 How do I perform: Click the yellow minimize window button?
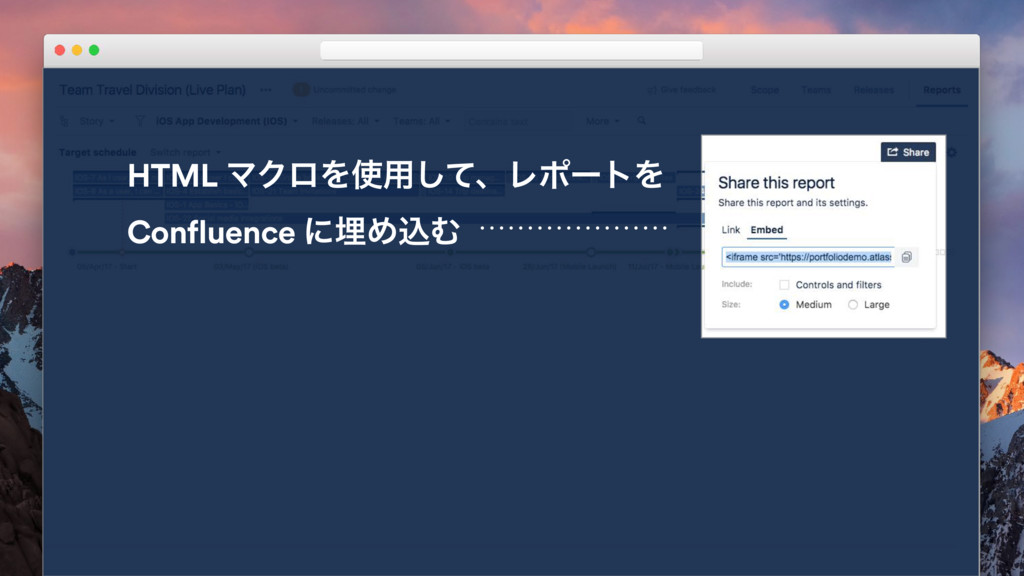tap(77, 50)
